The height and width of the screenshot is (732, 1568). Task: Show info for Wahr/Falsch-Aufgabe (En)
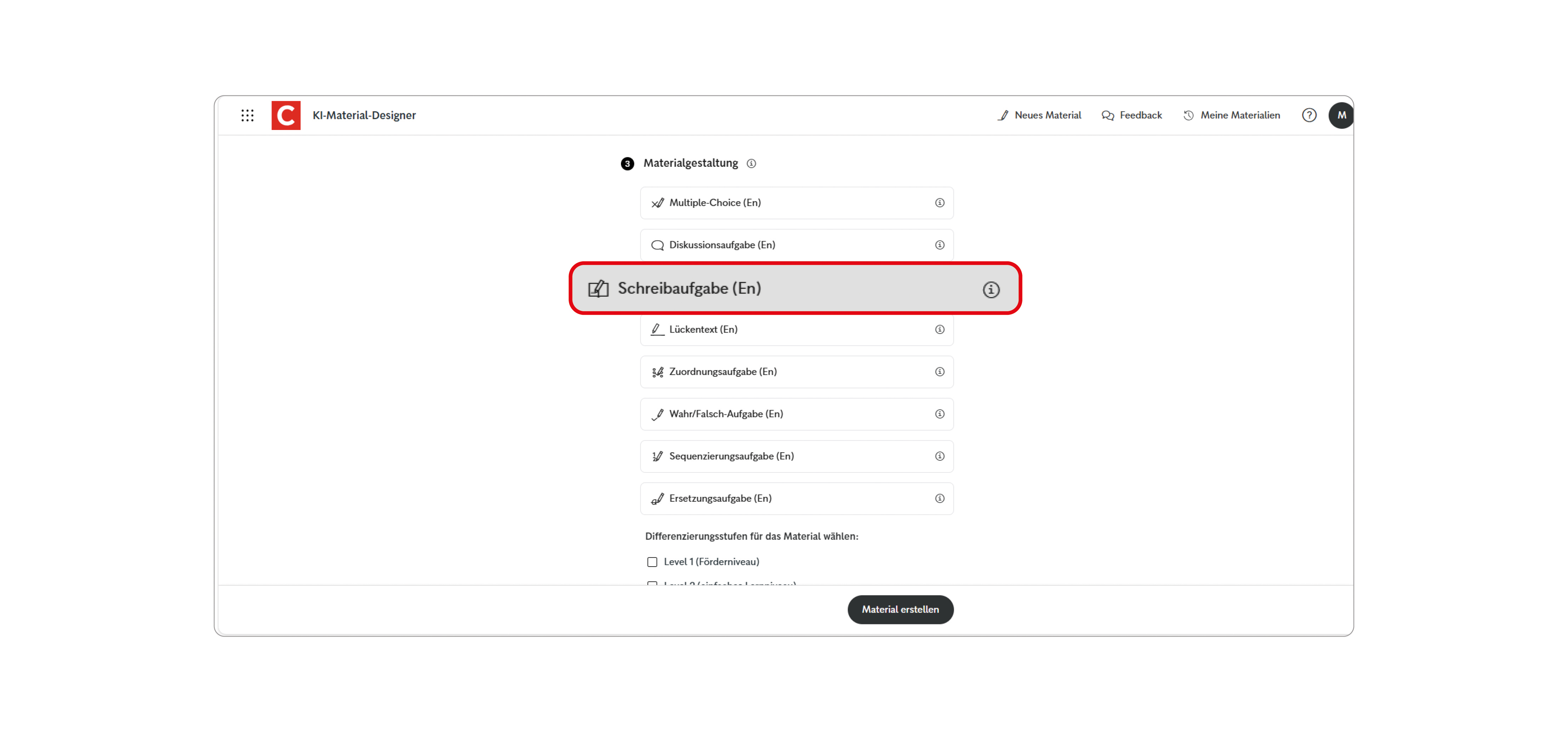(x=939, y=414)
